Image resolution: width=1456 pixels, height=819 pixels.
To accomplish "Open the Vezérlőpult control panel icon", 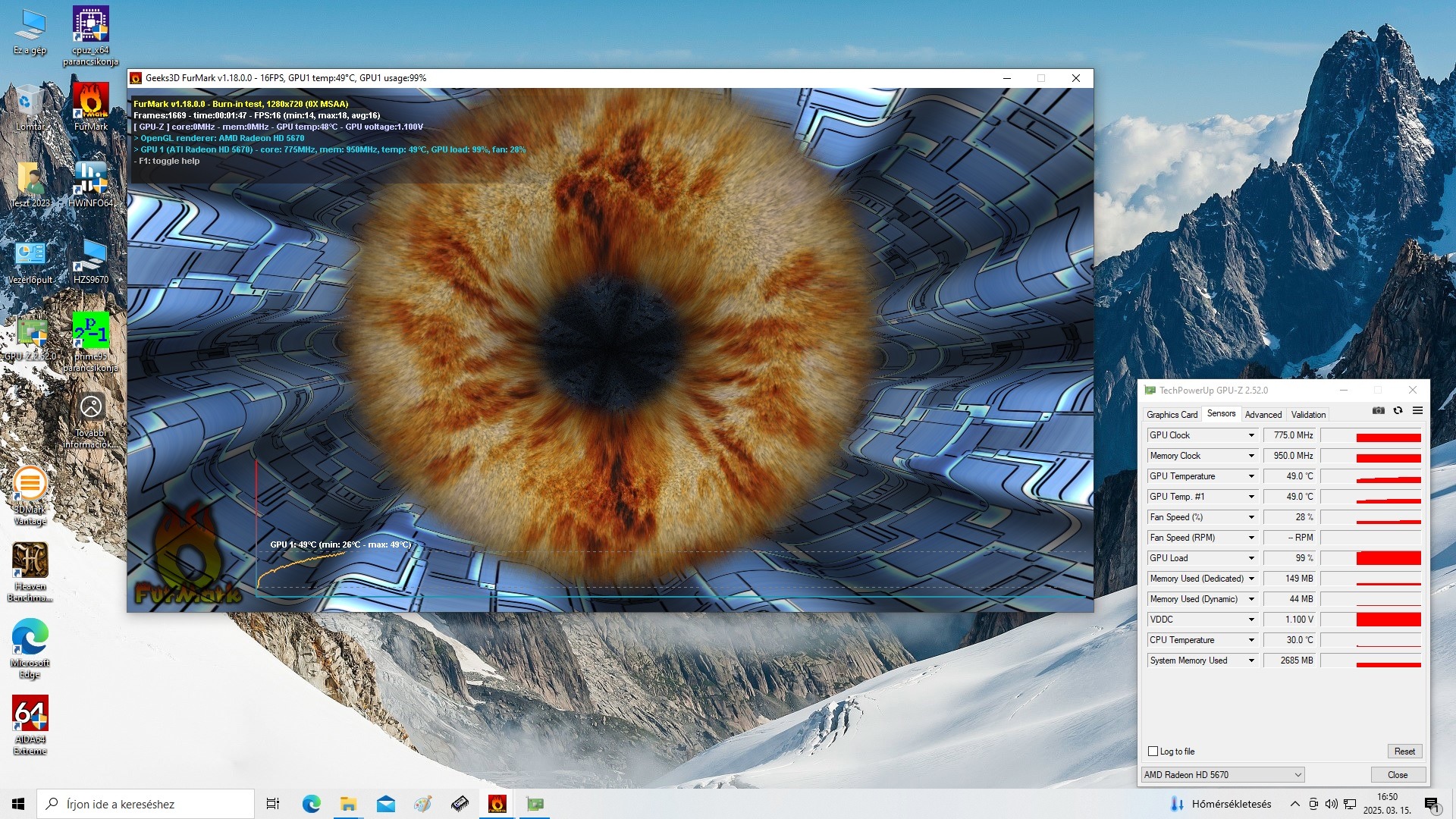I will pyautogui.click(x=30, y=262).
